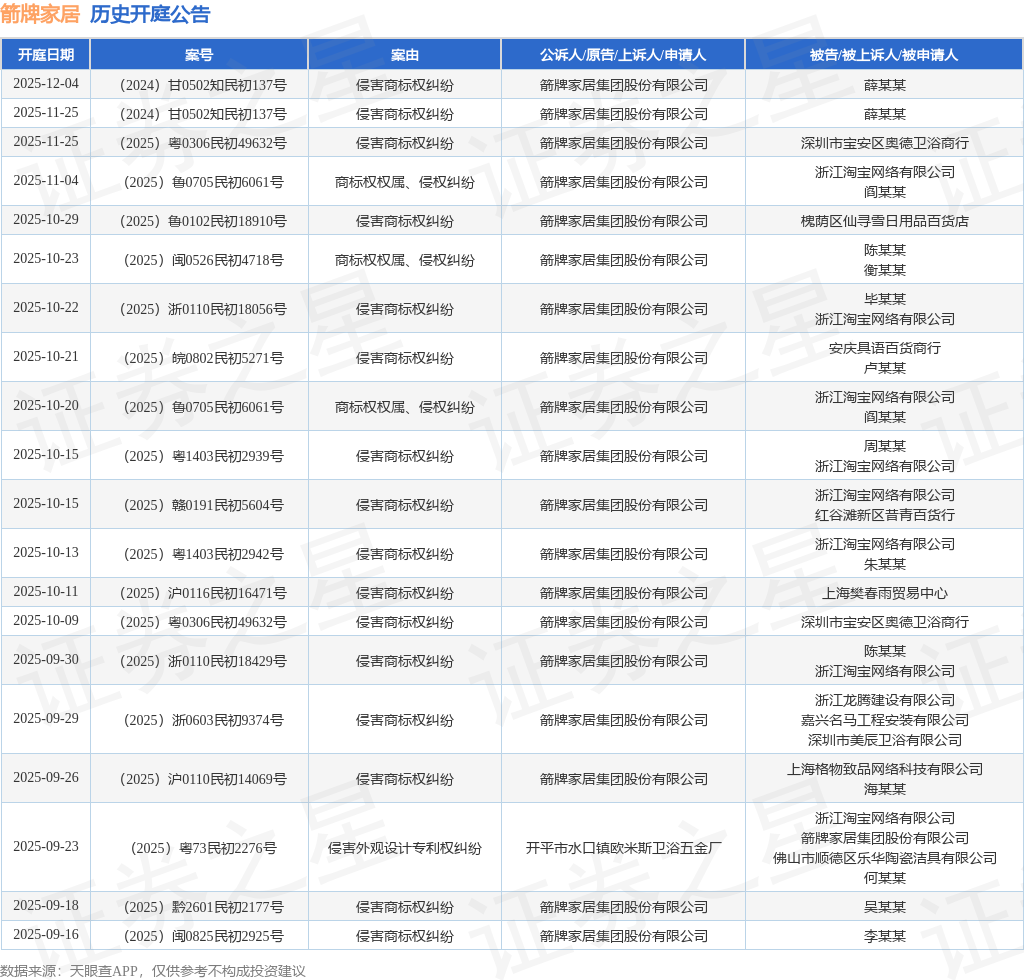Click defendant 何某某

click(x=885, y=878)
